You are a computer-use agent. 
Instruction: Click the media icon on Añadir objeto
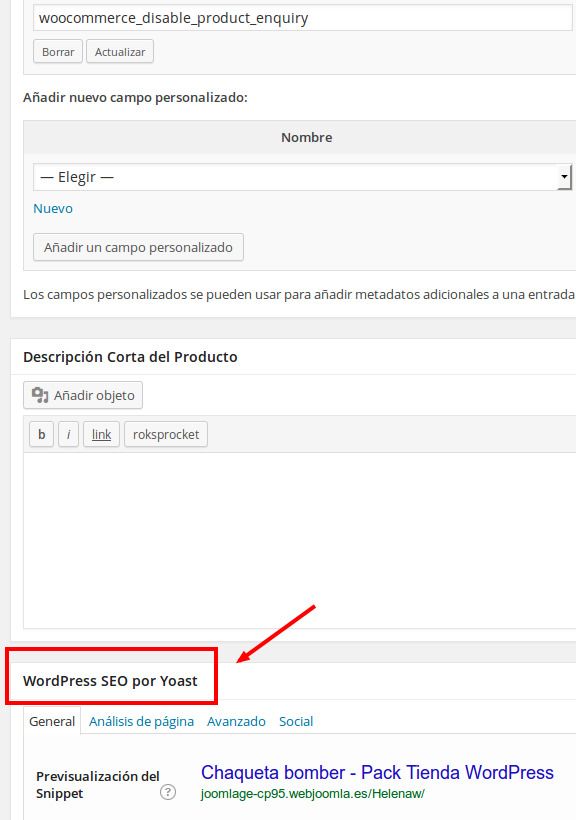(40, 395)
